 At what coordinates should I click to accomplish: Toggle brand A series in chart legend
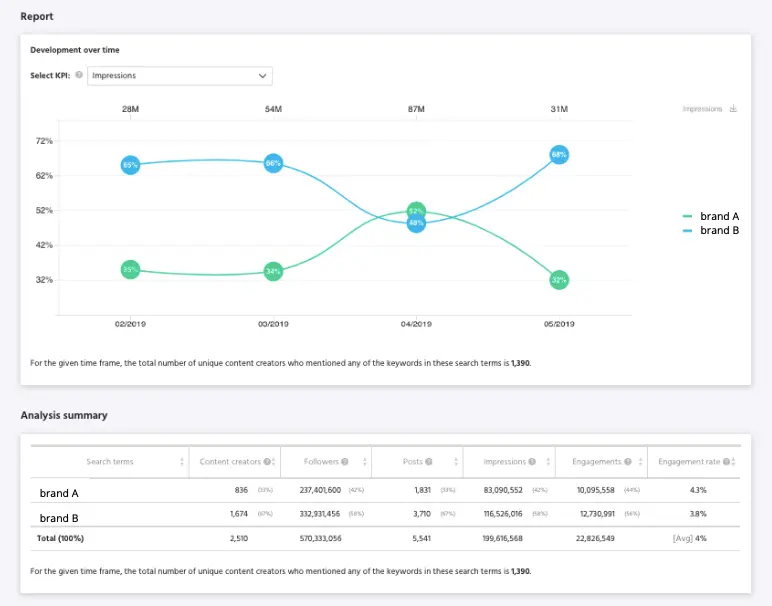pos(710,216)
